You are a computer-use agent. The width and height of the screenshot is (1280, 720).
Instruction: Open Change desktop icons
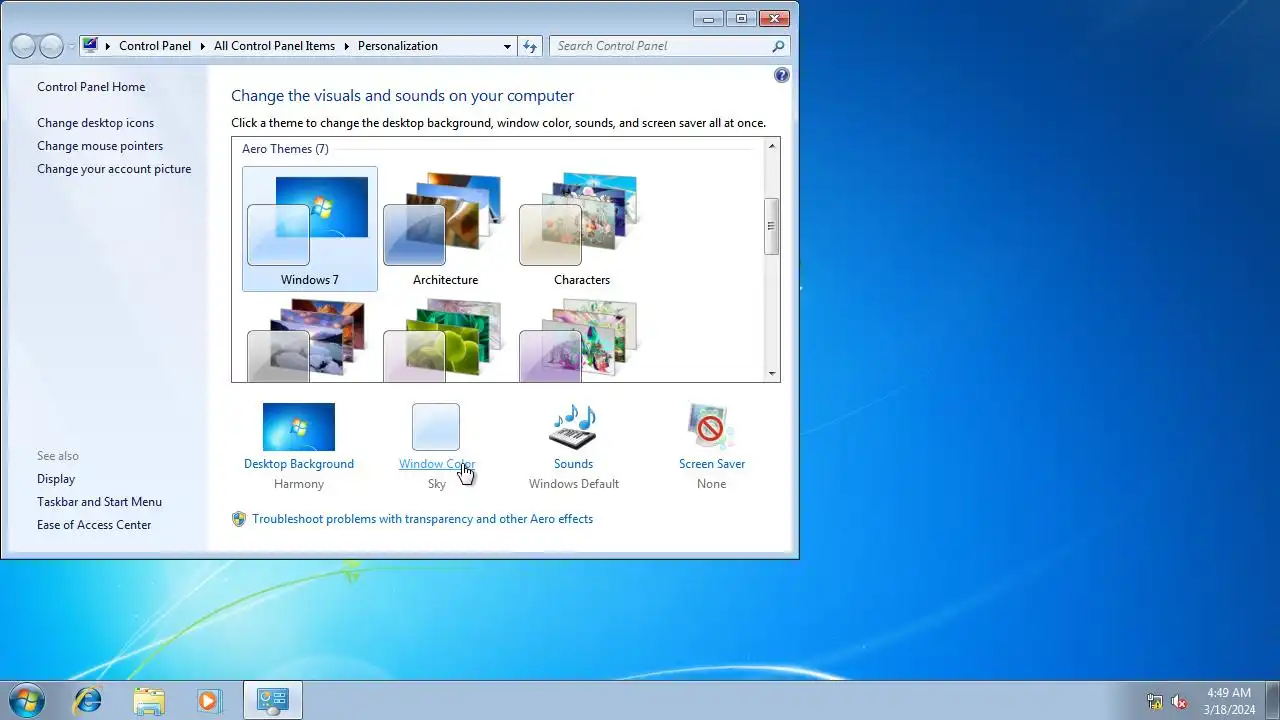point(96,123)
